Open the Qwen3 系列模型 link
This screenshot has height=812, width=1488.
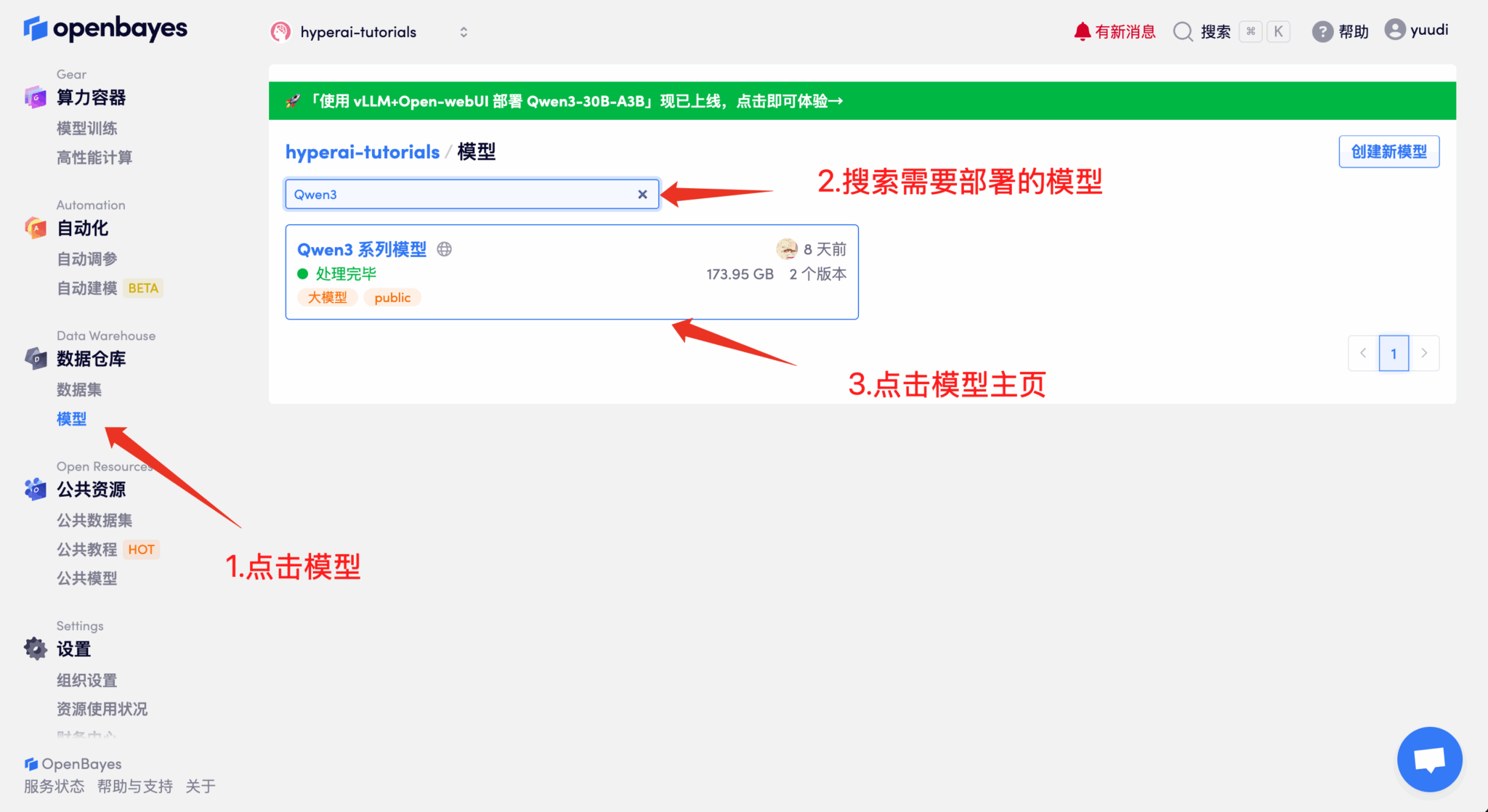pos(362,249)
